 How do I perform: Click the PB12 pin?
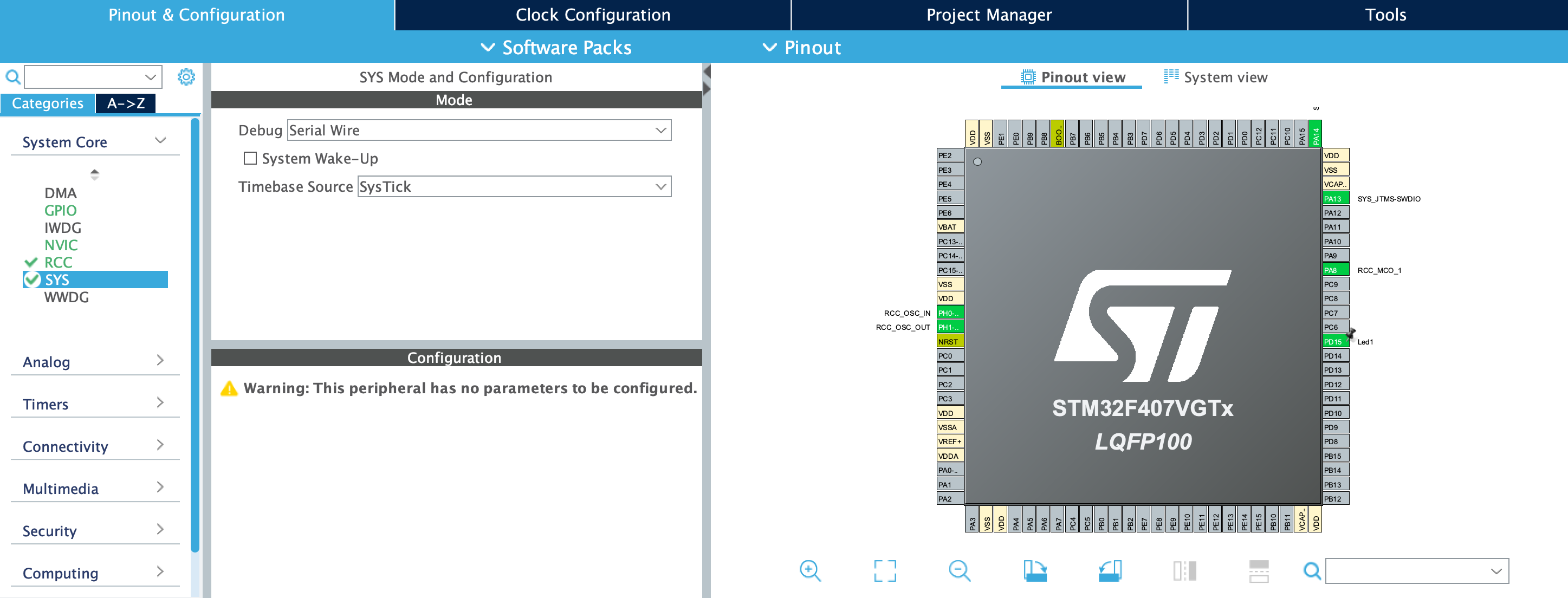tap(1336, 499)
